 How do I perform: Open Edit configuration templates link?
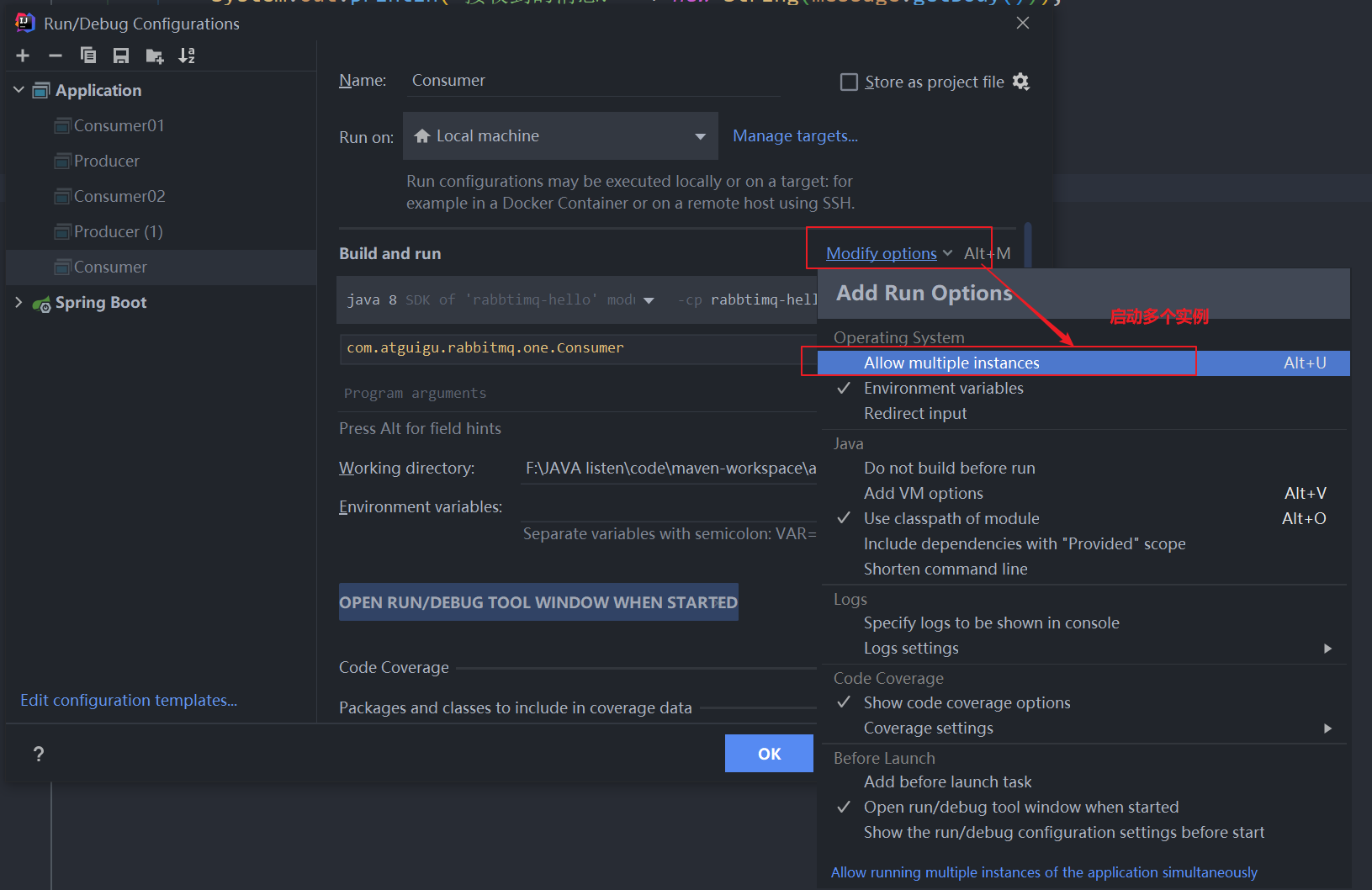coord(129,700)
